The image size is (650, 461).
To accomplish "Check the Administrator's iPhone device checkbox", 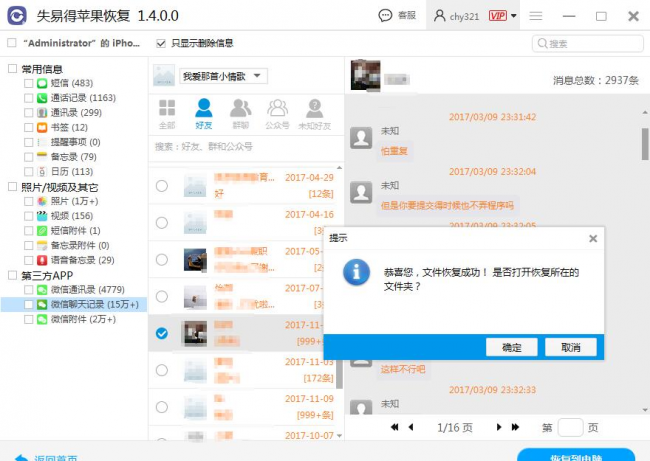I will [12, 43].
